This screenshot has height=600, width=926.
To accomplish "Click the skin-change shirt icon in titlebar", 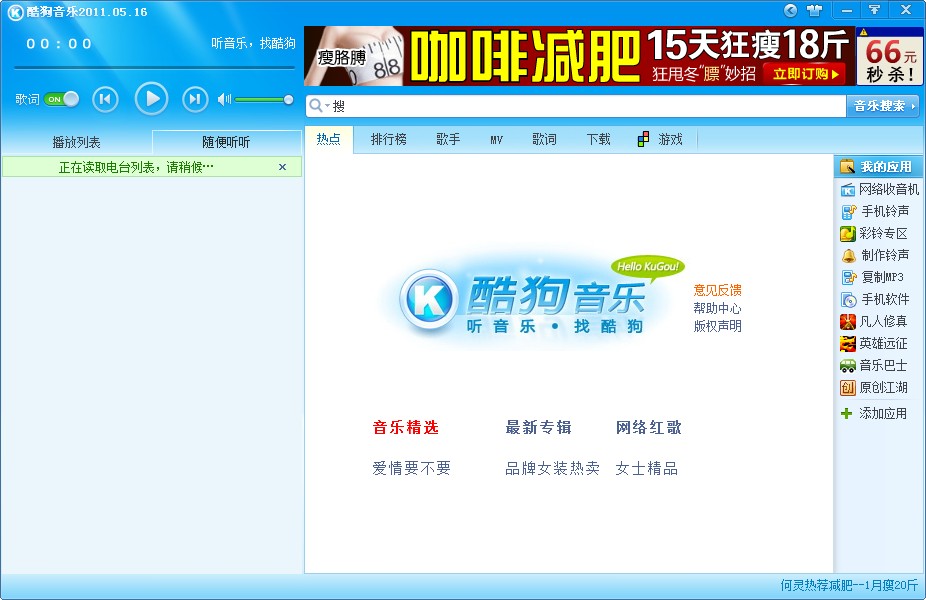I will [814, 10].
